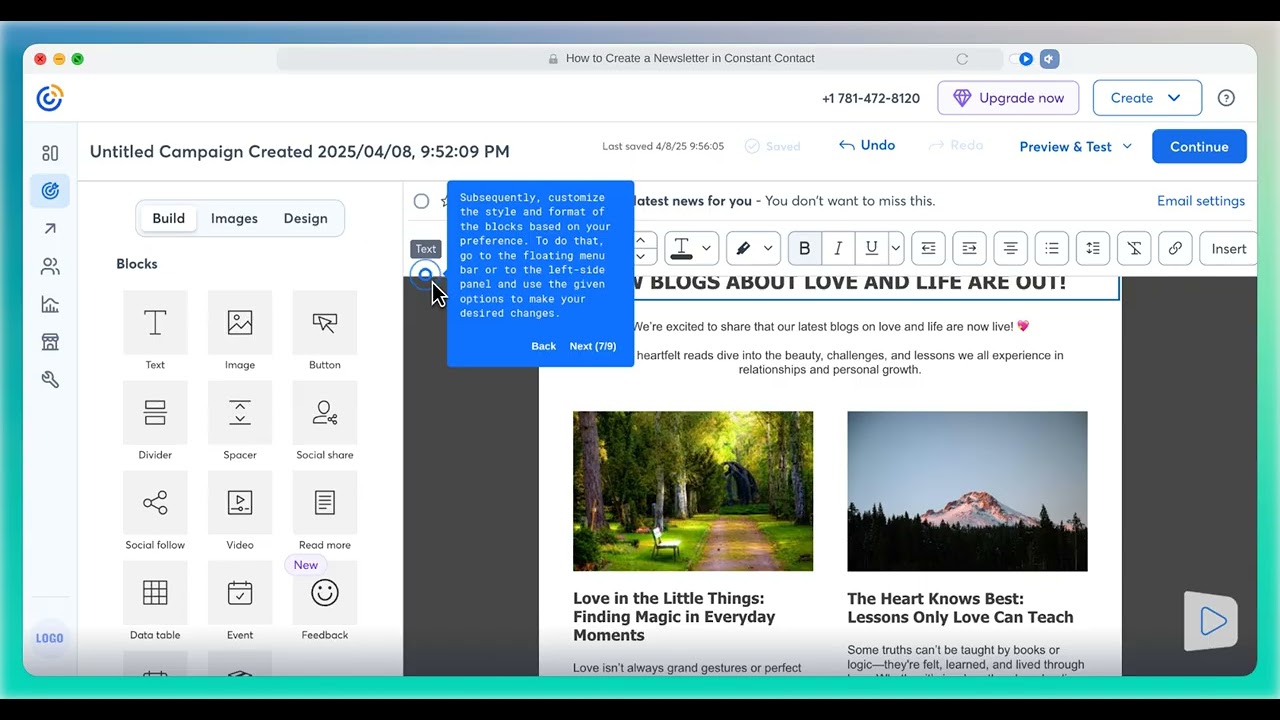Toggle bold formatting

[x=804, y=248]
